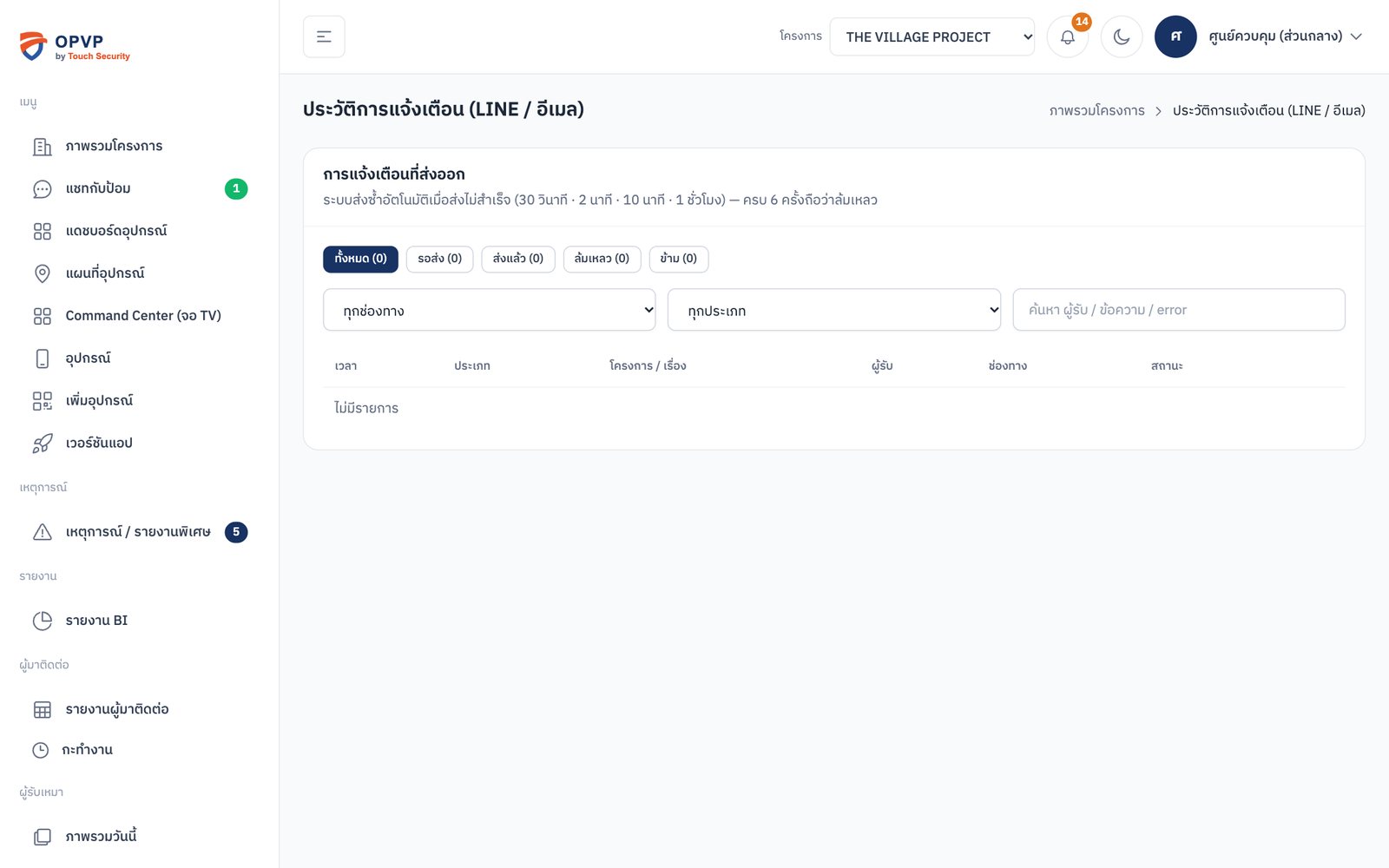Click the รายงาน BI pie chart icon

[x=42, y=621]
